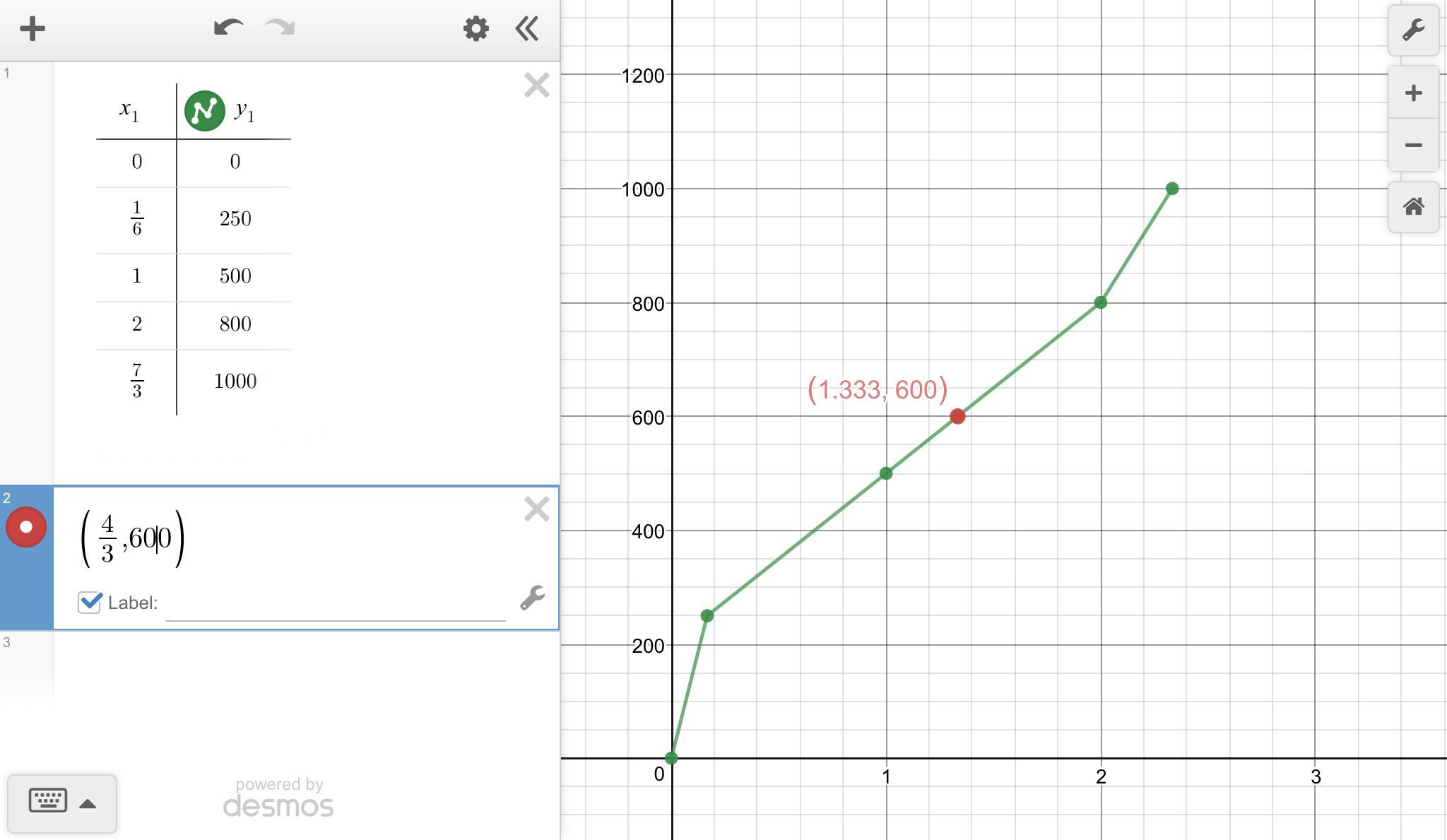
Task: Expand the keypad with the up arrow
Action: pos(88,803)
